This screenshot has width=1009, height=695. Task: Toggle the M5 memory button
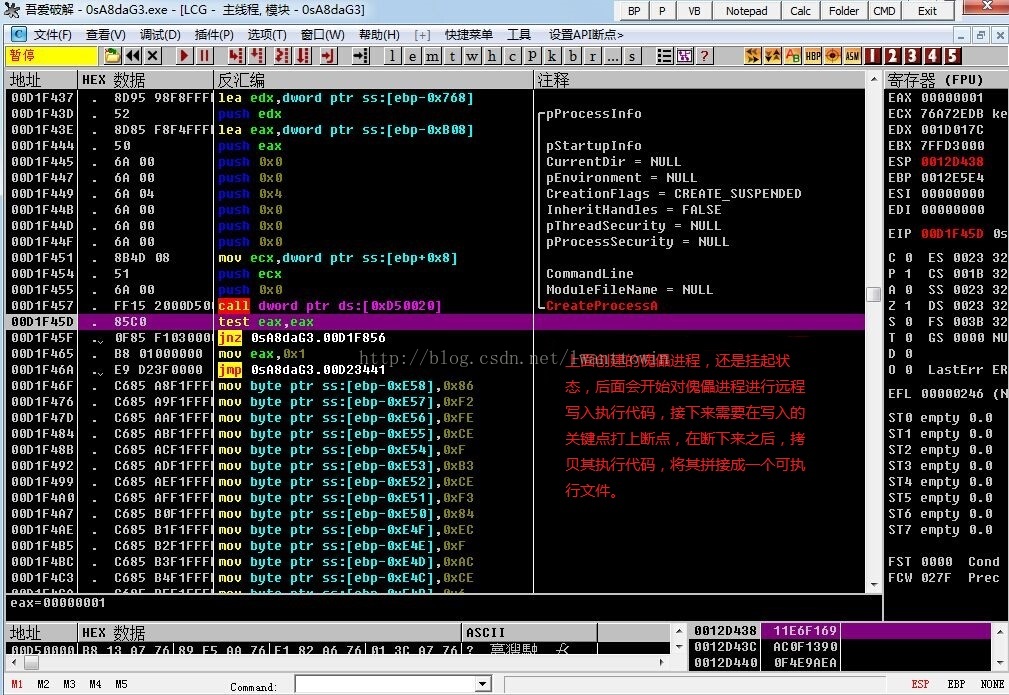(121, 684)
